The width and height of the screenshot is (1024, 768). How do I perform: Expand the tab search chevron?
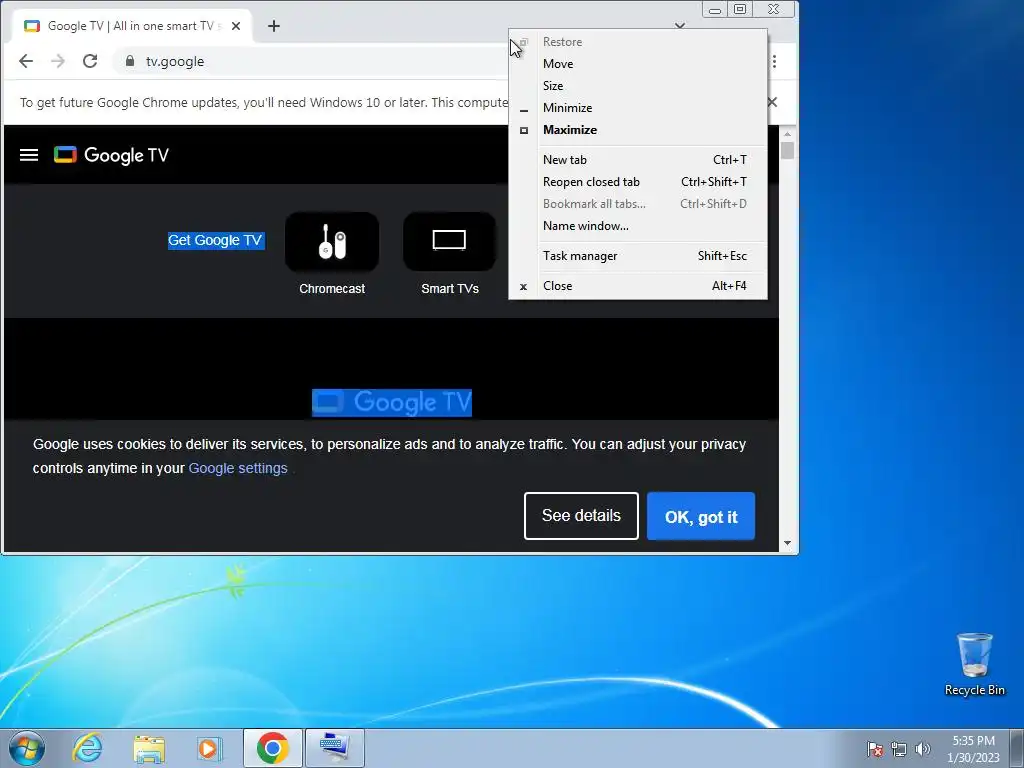point(680,26)
